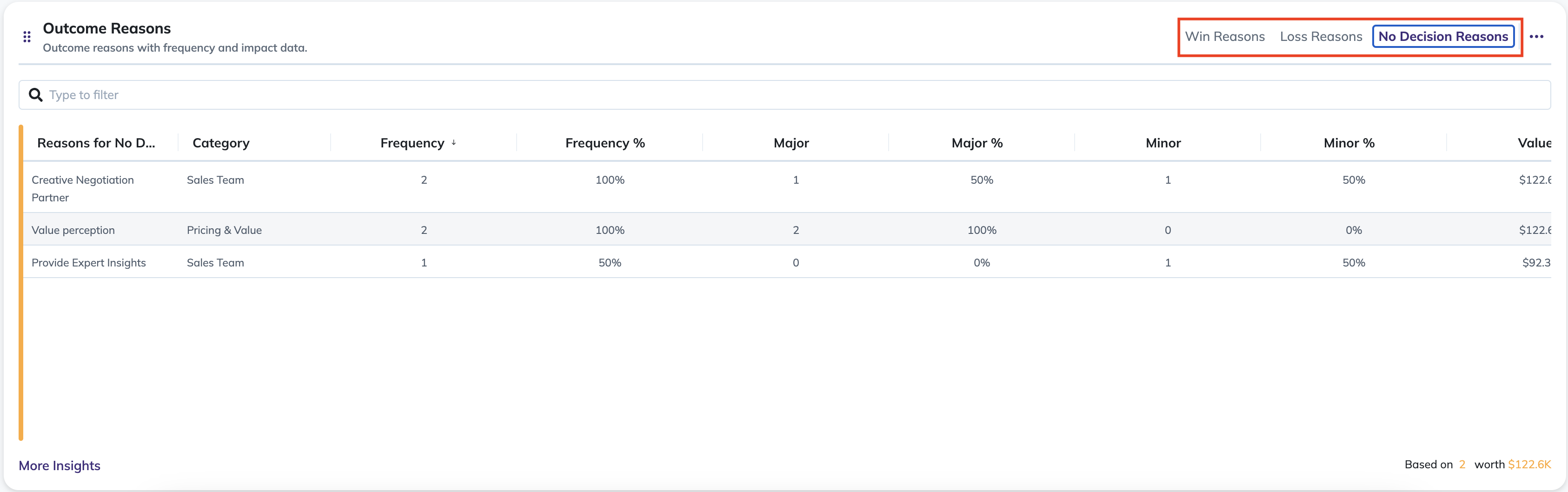Viewport: 1568px width, 492px height.
Task: Click the Reasons for No D... header
Action: coord(96,143)
